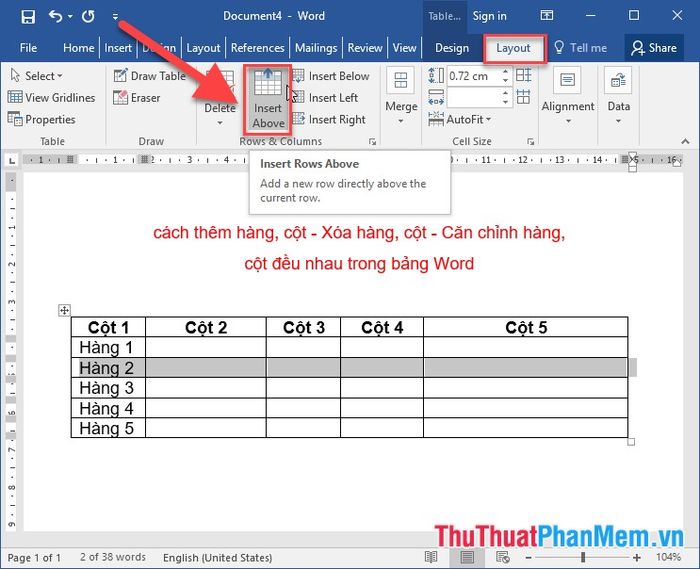This screenshot has width=700, height=569.
Task: Click the Redo/Repeat icon
Action: (x=88, y=17)
